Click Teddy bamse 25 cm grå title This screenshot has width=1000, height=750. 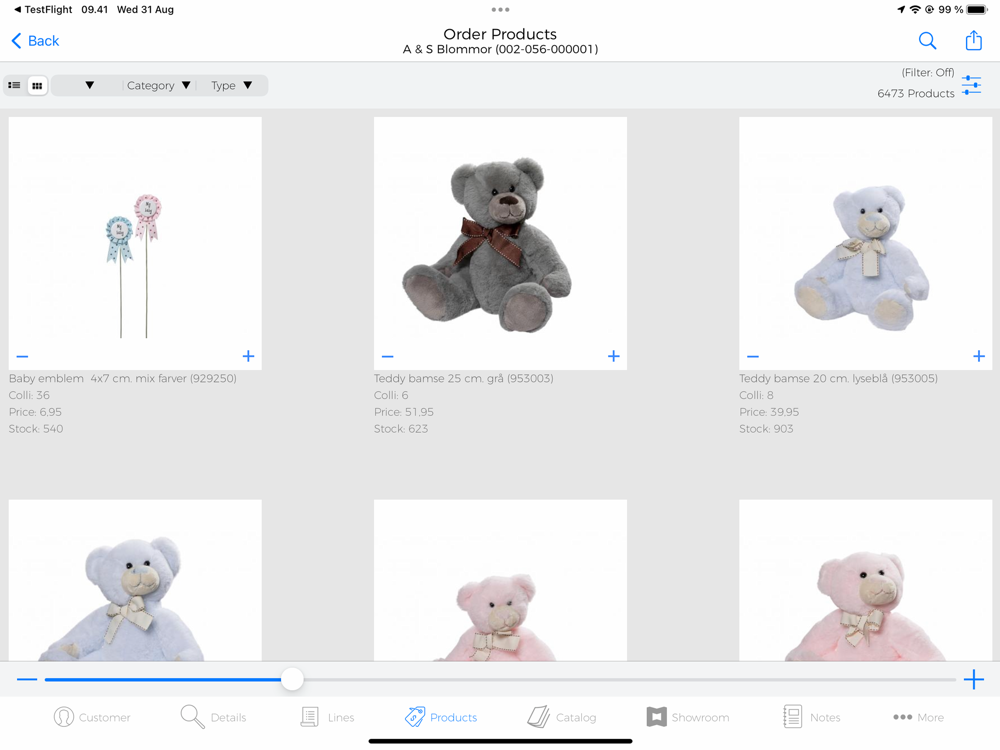pos(464,378)
